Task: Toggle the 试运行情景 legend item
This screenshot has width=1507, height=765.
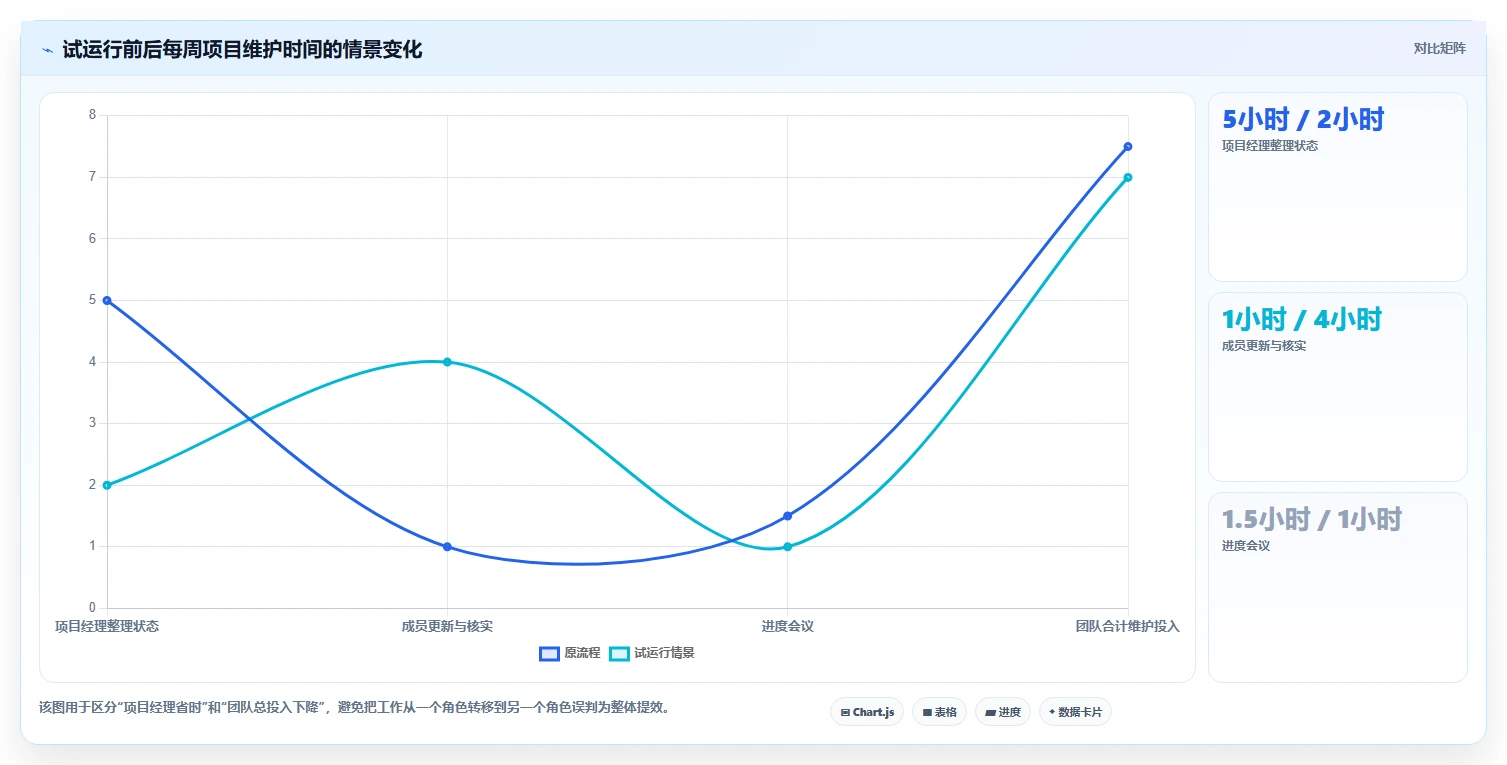Action: tap(652, 653)
